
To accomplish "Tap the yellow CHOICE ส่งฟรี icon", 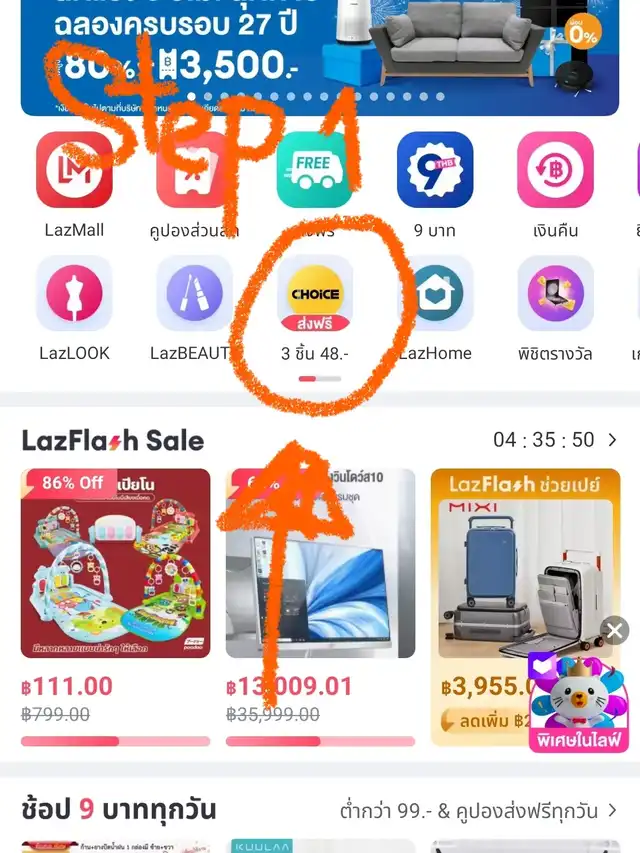I will pyautogui.click(x=315, y=294).
